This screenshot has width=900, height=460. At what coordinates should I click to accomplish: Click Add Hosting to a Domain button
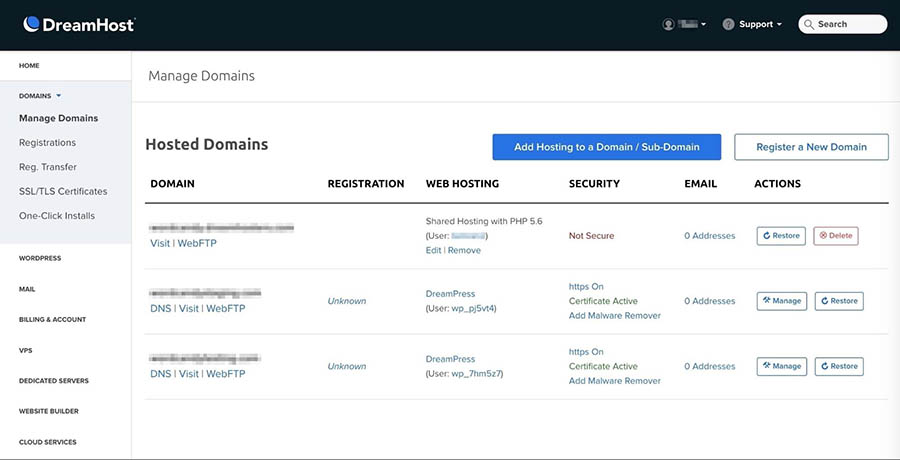[607, 147]
